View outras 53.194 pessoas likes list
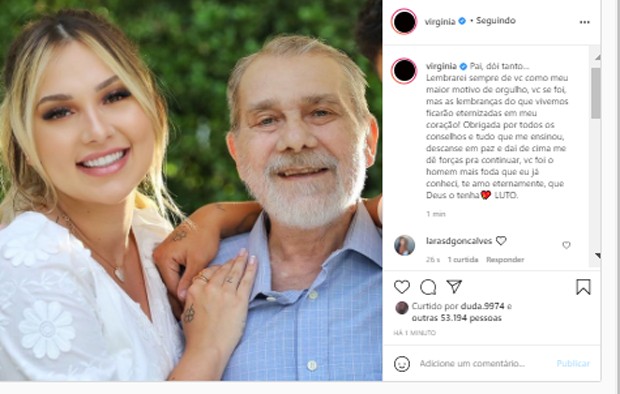620x394 pixels. coord(457,318)
